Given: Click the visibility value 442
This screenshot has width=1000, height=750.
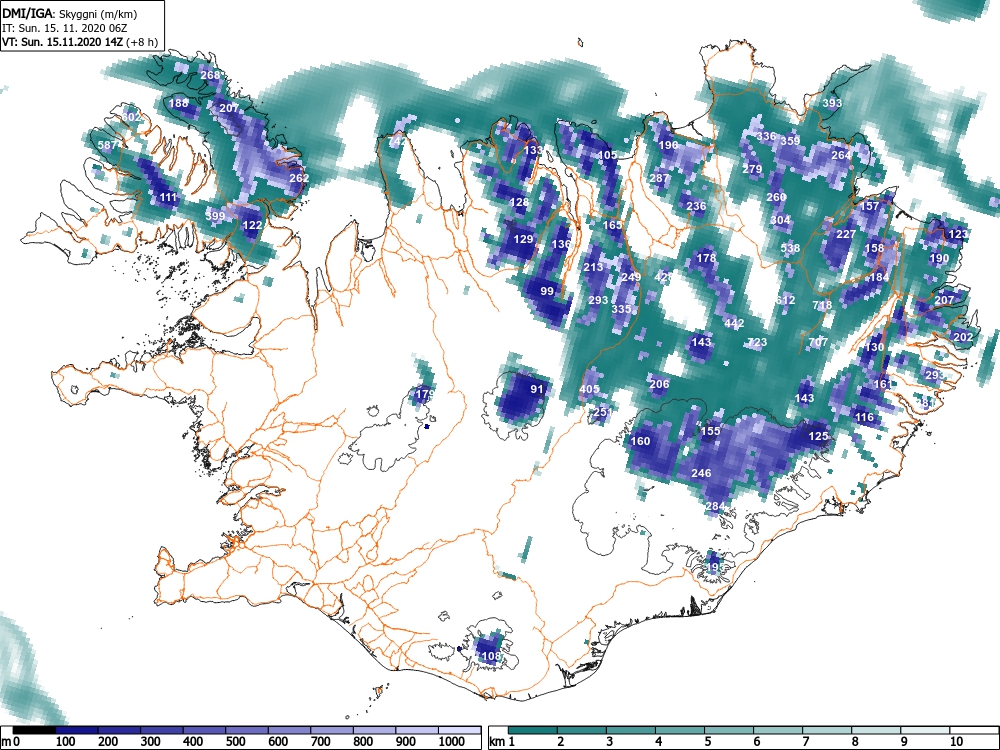Looking at the screenshot, I should pyautogui.click(x=734, y=323).
